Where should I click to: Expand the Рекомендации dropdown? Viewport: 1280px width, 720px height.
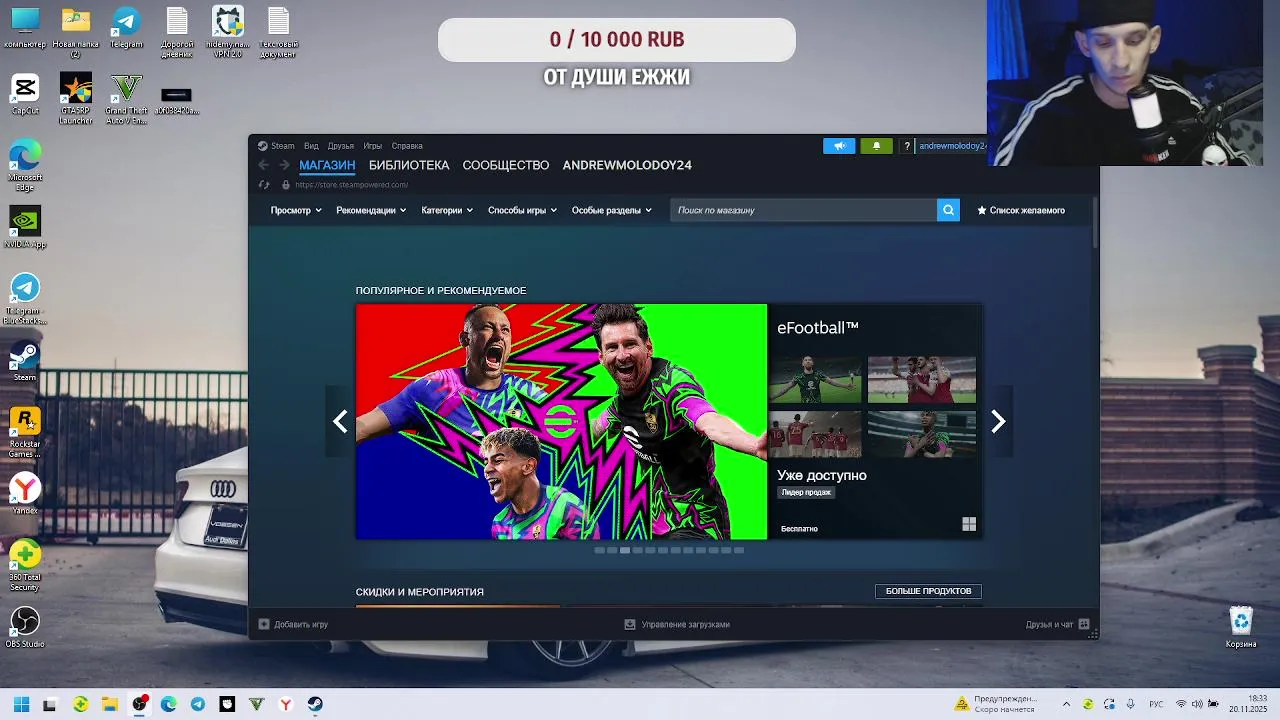[371, 210]
